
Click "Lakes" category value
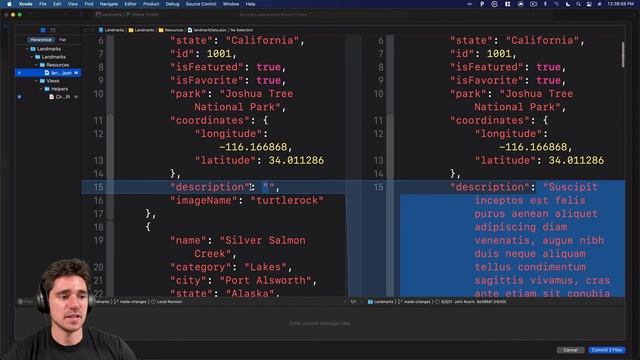265,267
